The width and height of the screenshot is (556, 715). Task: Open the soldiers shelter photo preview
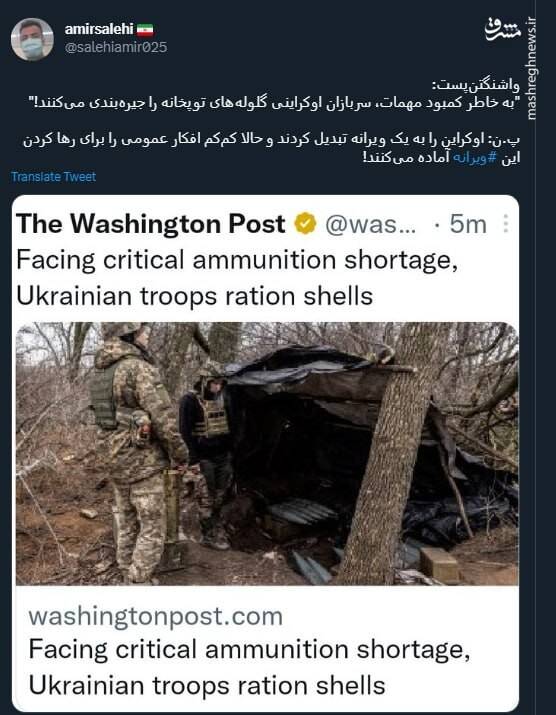tap(267, 454)
